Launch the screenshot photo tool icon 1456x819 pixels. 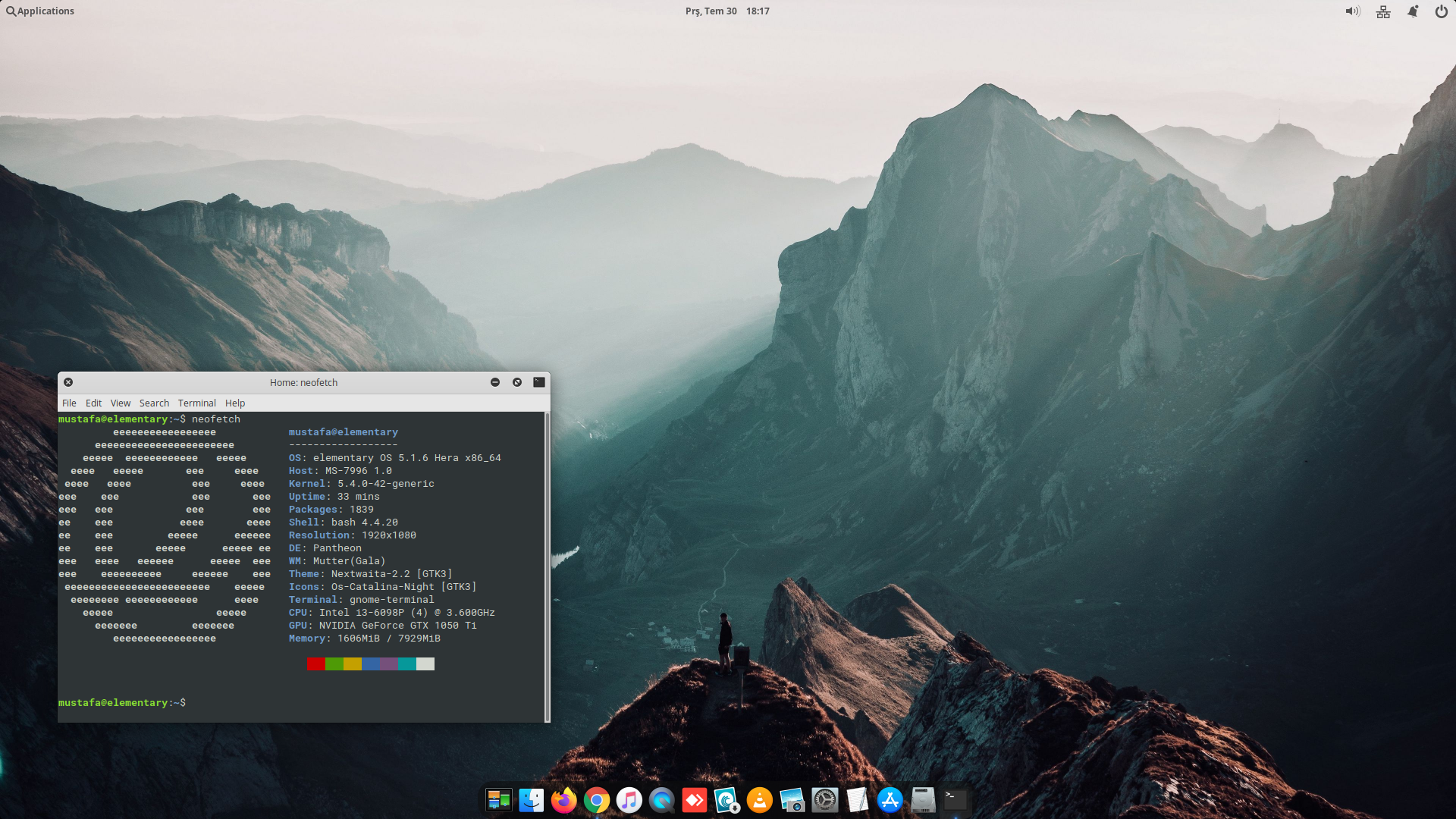coord(792,800)
